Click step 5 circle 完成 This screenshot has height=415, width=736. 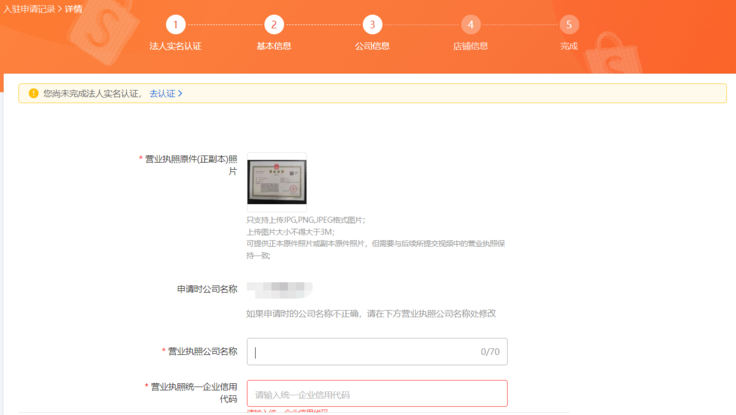click(x=569, y=24)
